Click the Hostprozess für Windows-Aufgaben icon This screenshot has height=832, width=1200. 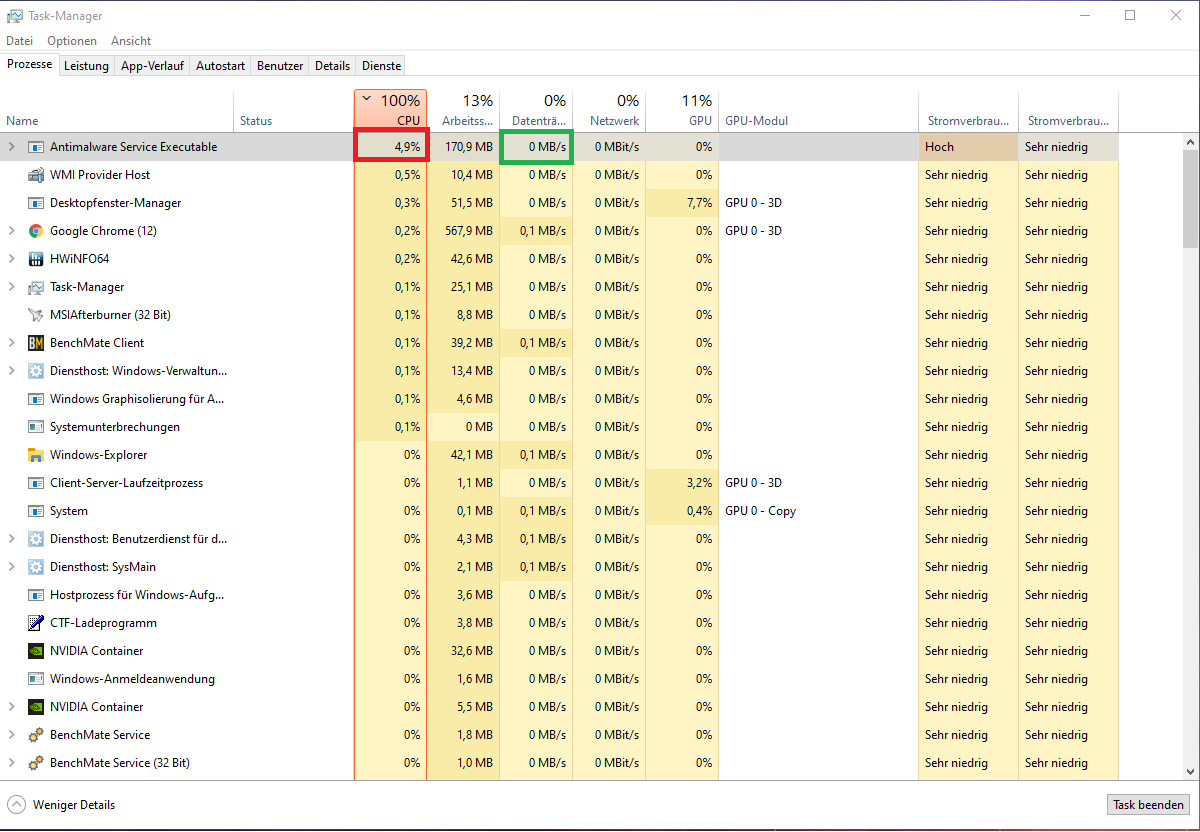pyautogui.click(x=36, y=595)
